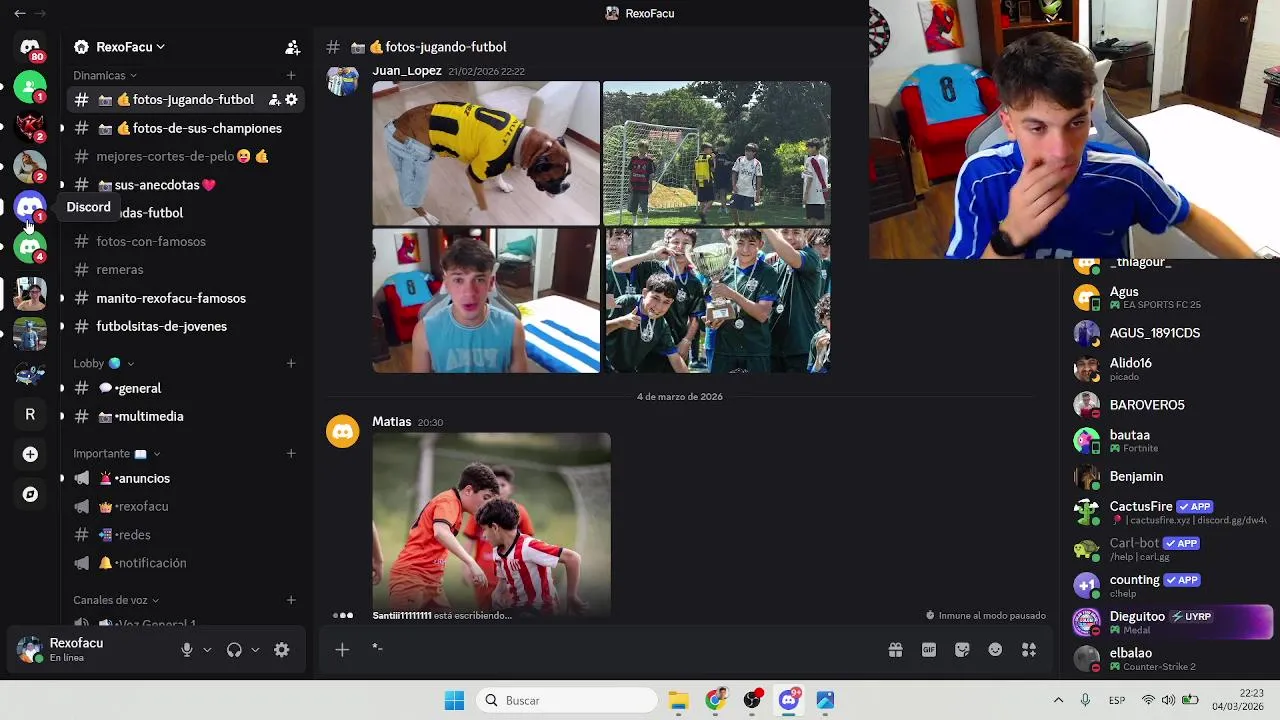Open the multimedia channel
The width and height of the screenshot is (1280, 720).
[186, 416]
